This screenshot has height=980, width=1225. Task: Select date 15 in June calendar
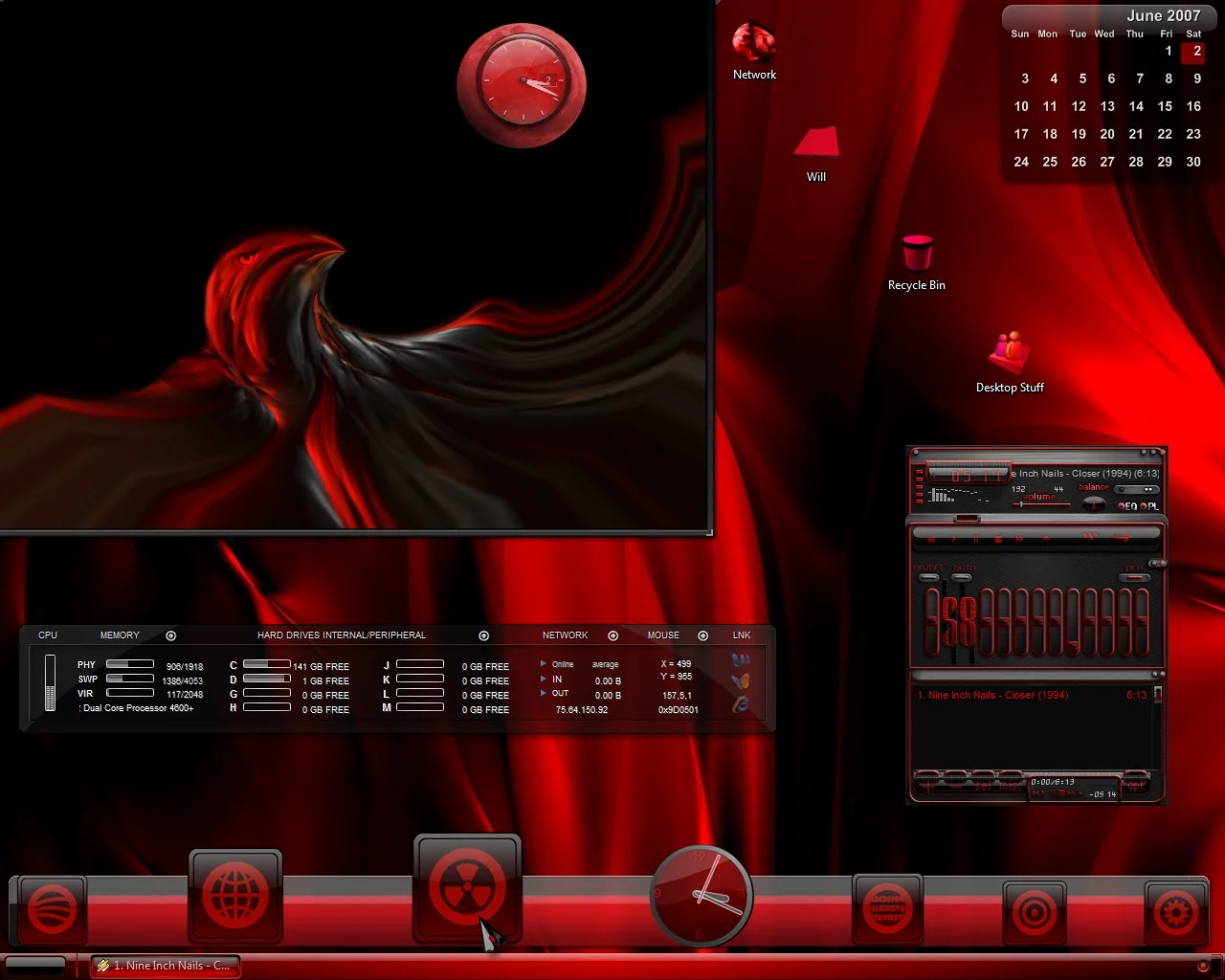pyautogui.click(x=1165, y=106)
